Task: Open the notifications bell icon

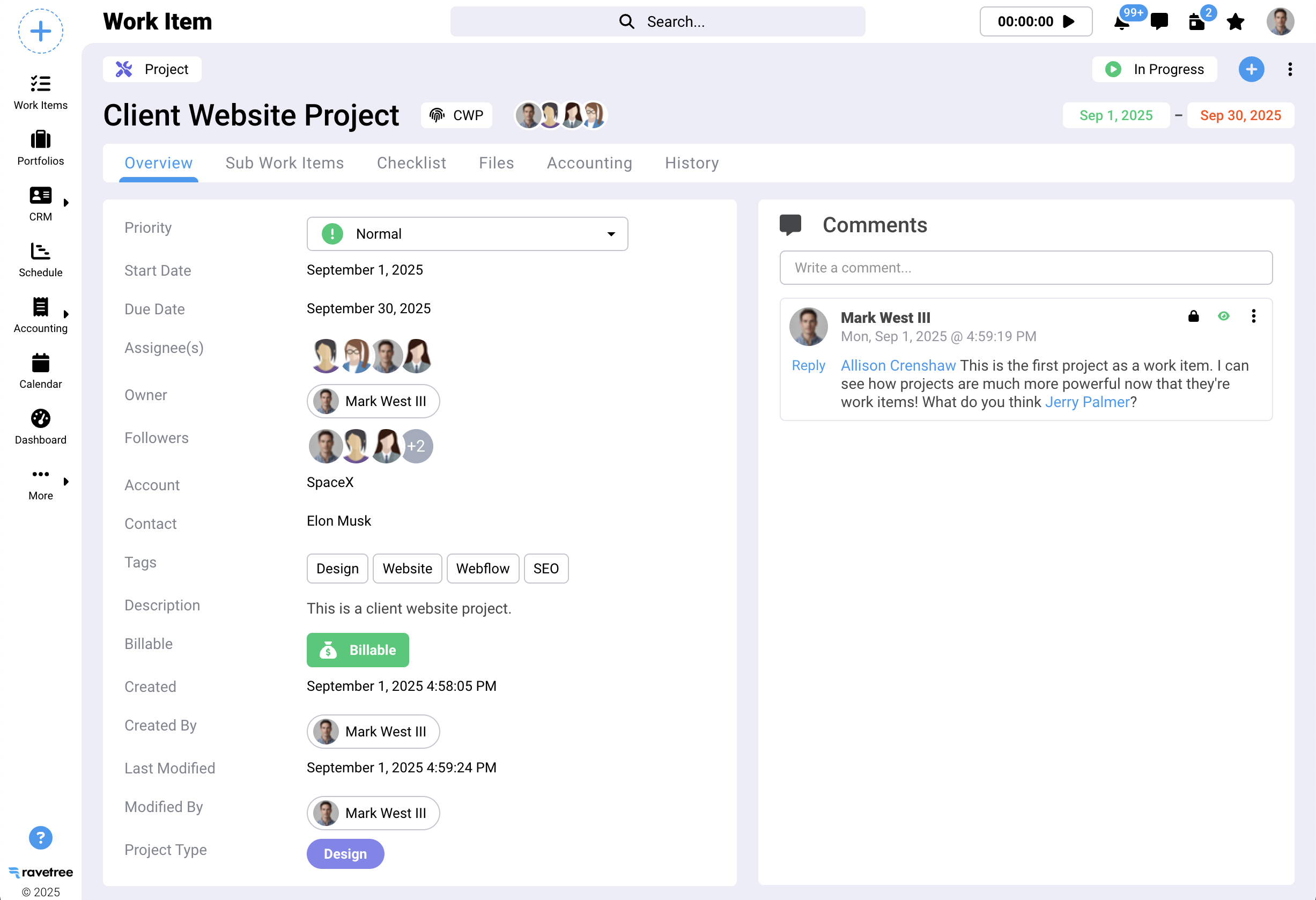Action: coord(1121,23)
